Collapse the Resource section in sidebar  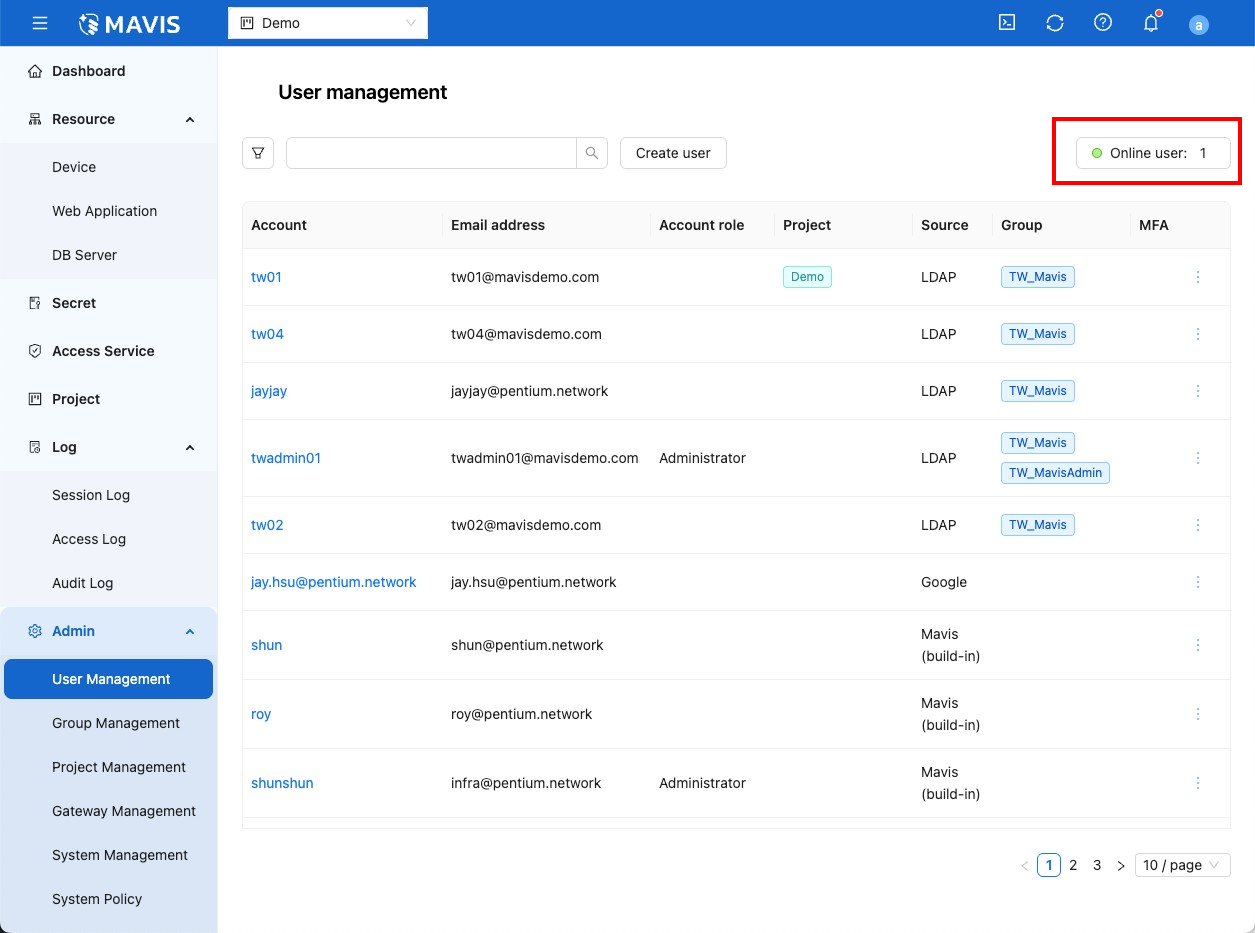(x=190, y=120)
